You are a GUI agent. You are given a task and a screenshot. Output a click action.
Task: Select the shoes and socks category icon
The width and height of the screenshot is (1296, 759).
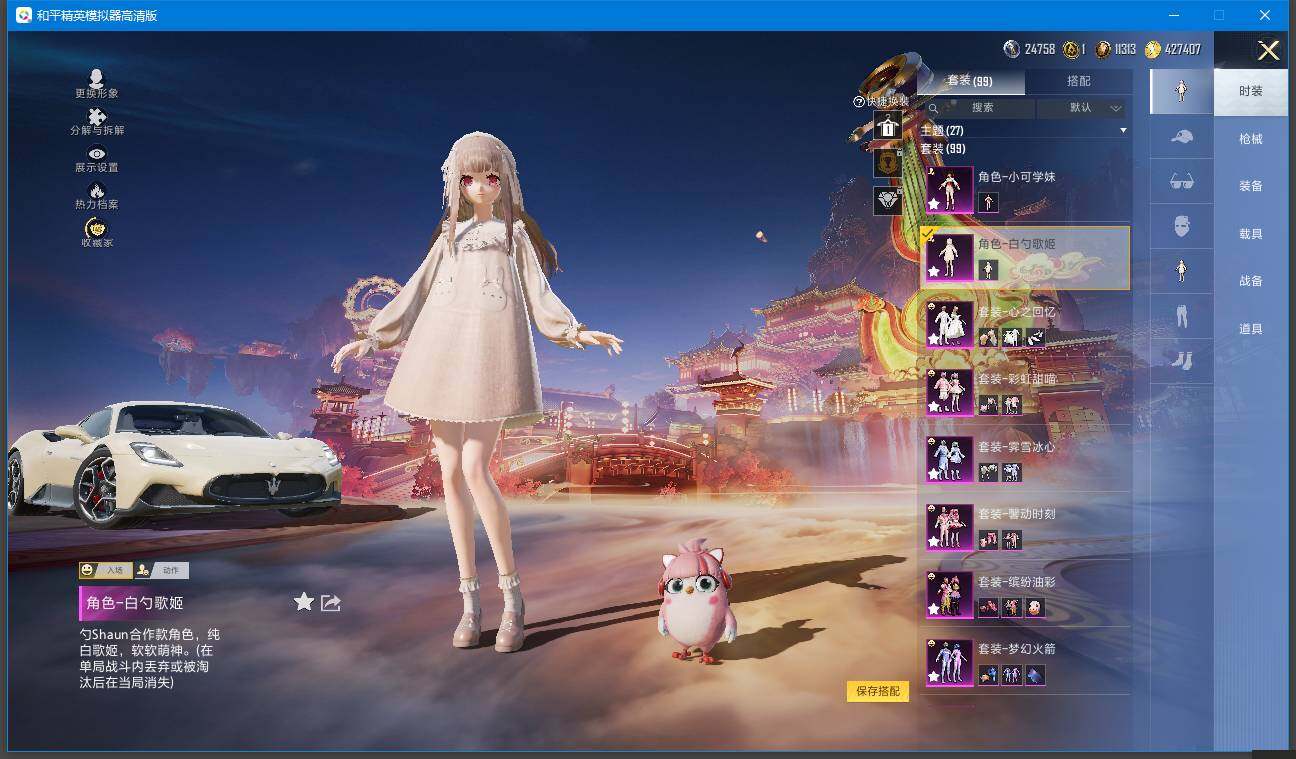[x=1181, y=360]
